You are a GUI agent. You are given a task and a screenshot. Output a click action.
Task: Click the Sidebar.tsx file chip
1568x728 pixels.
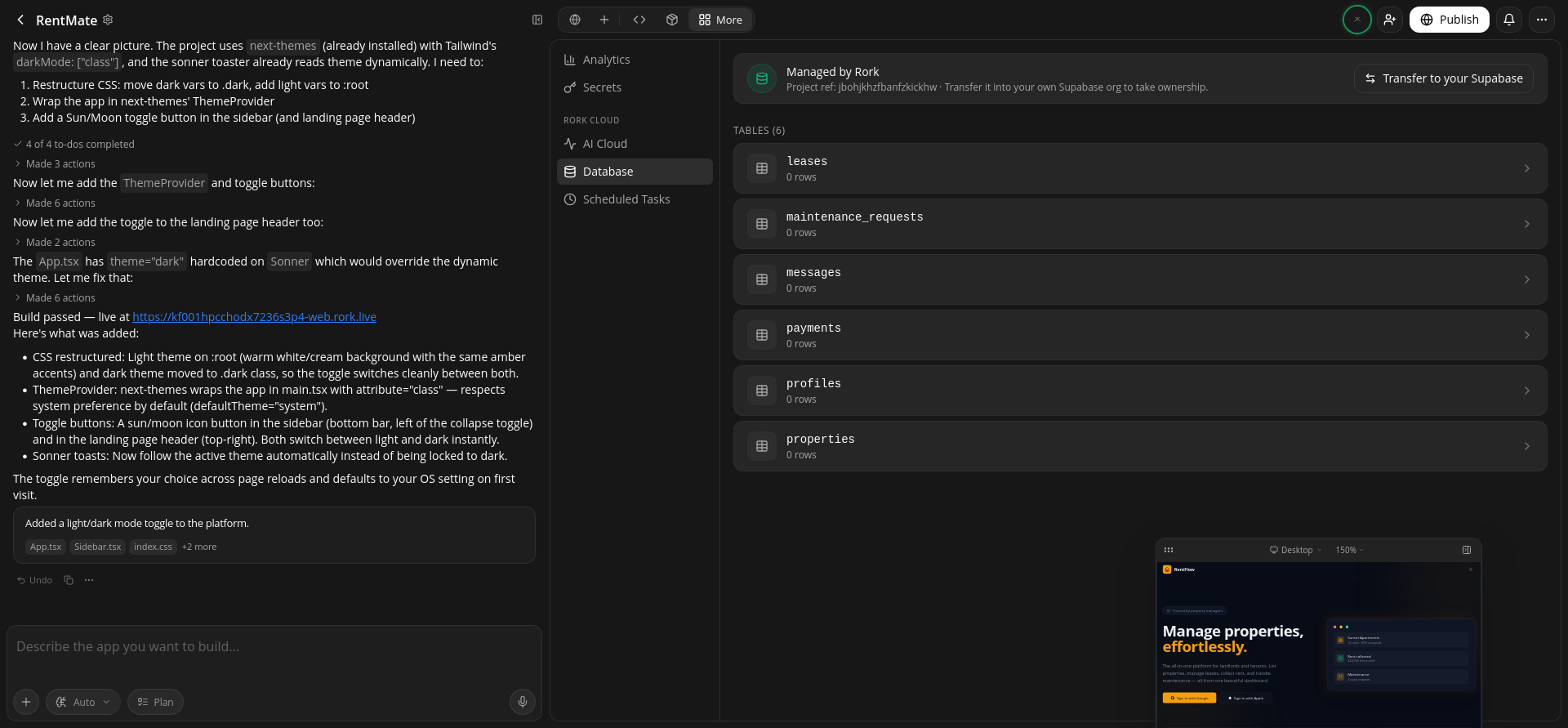pos(97,547)
